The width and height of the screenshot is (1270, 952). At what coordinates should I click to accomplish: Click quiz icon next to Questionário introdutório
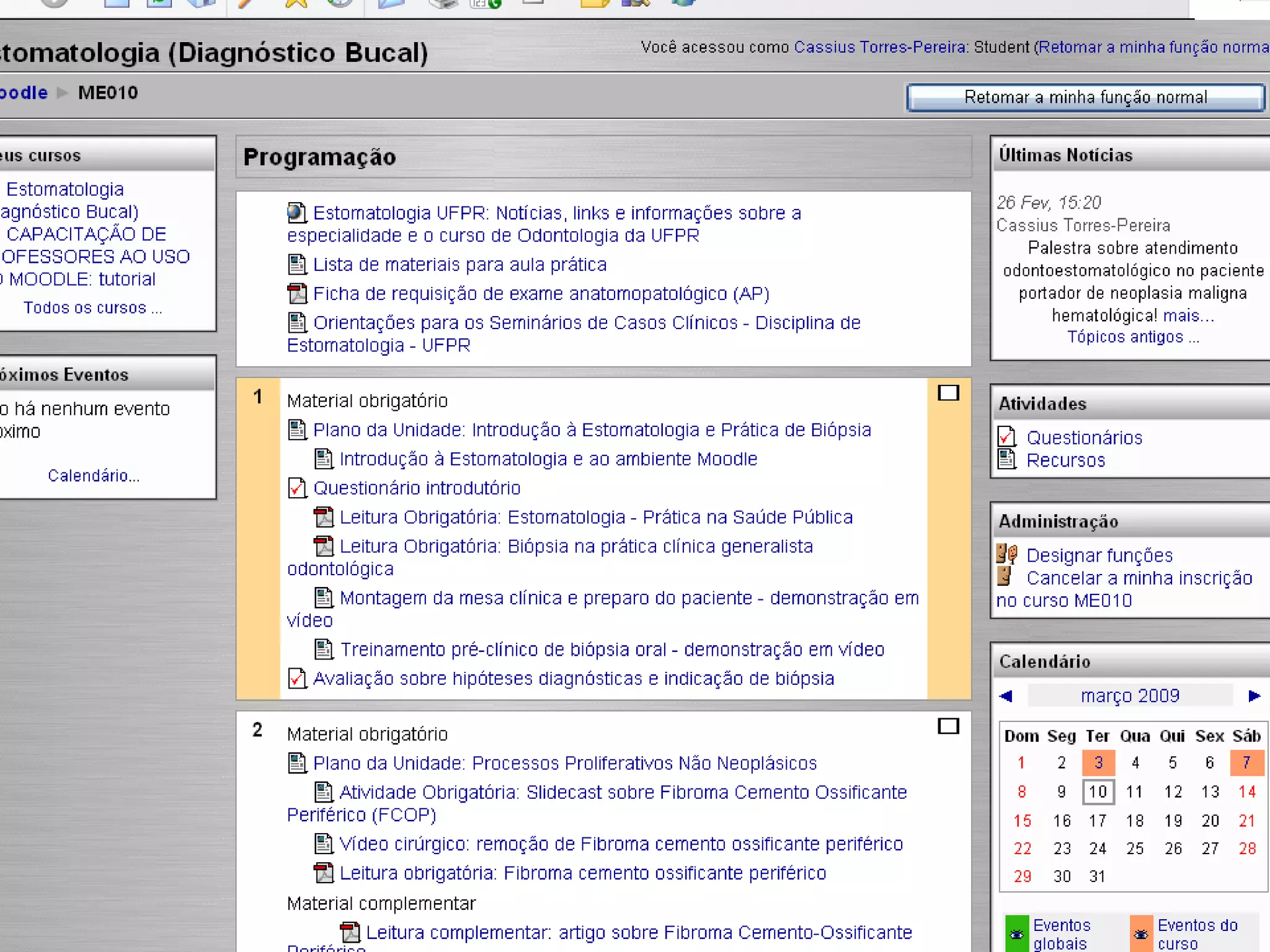click(x=297, y=488)
